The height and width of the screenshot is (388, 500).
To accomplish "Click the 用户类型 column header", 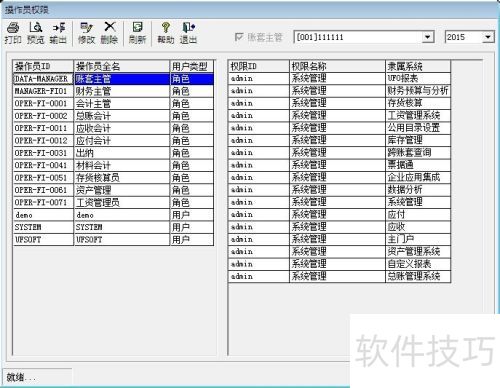I will click(x=192, y=66).
